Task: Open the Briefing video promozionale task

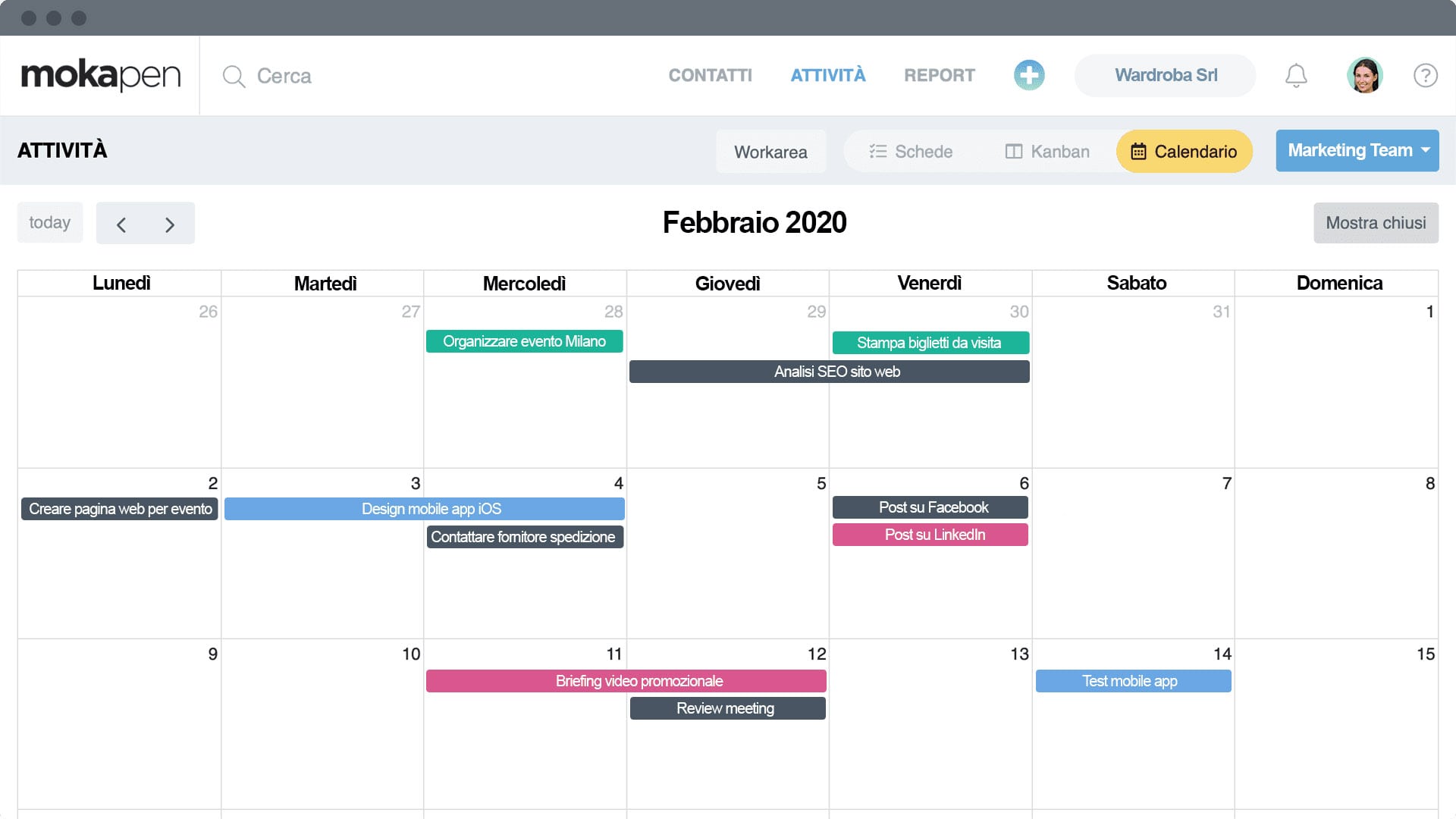Action: (x=626, y=681)
